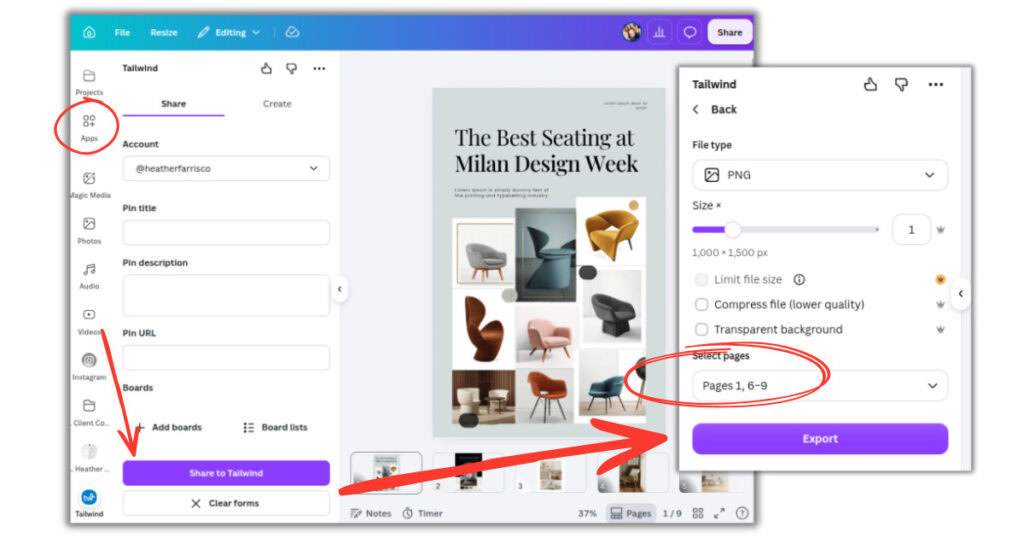Viewport: 1024px width, 538px height.
Task: Open help question mark icon
Action: [x=742, y=513]
